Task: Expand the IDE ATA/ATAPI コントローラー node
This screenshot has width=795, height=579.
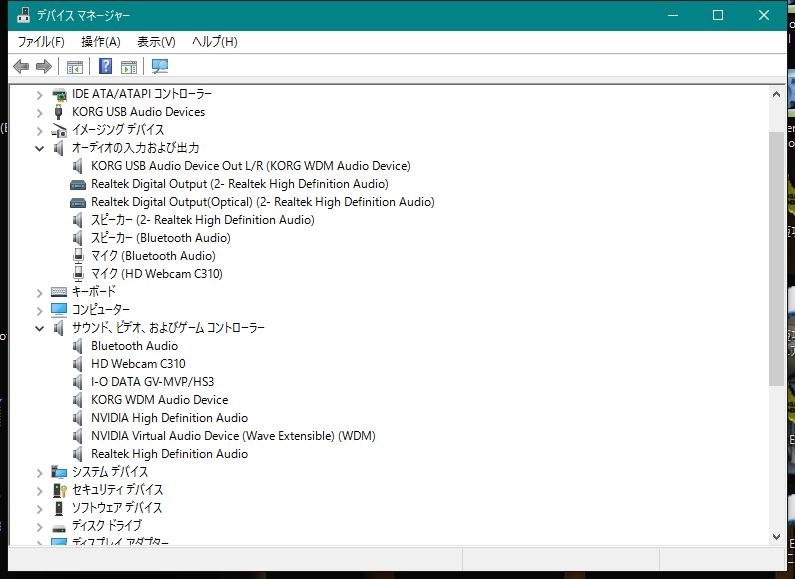Action: click(40, 95)
